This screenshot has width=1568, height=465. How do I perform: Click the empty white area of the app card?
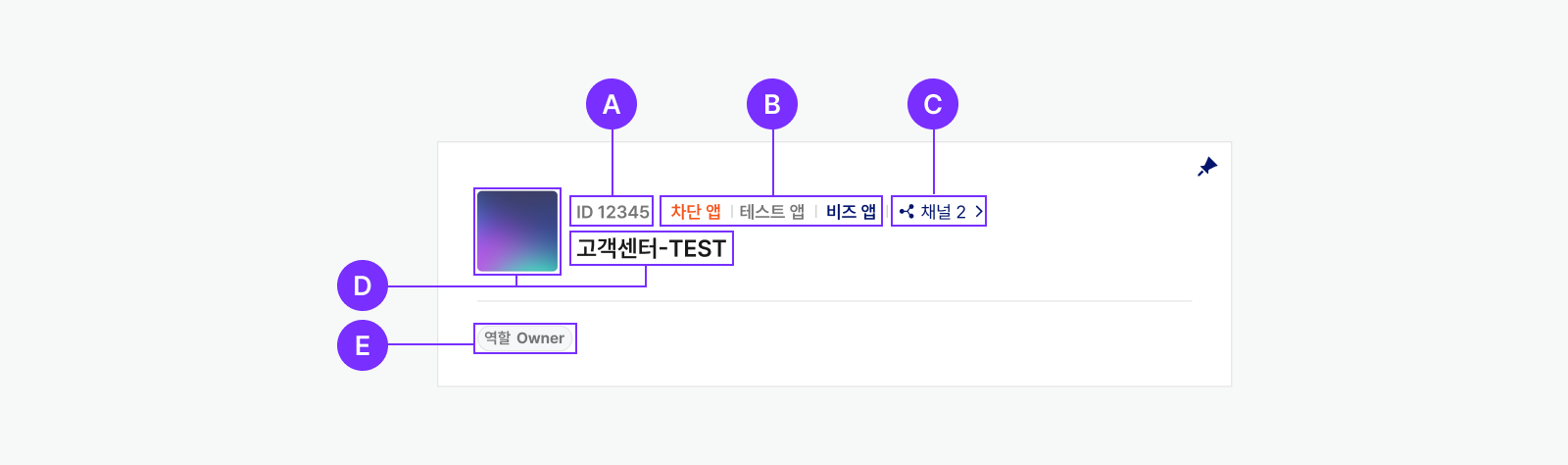(x=931, y=343)
